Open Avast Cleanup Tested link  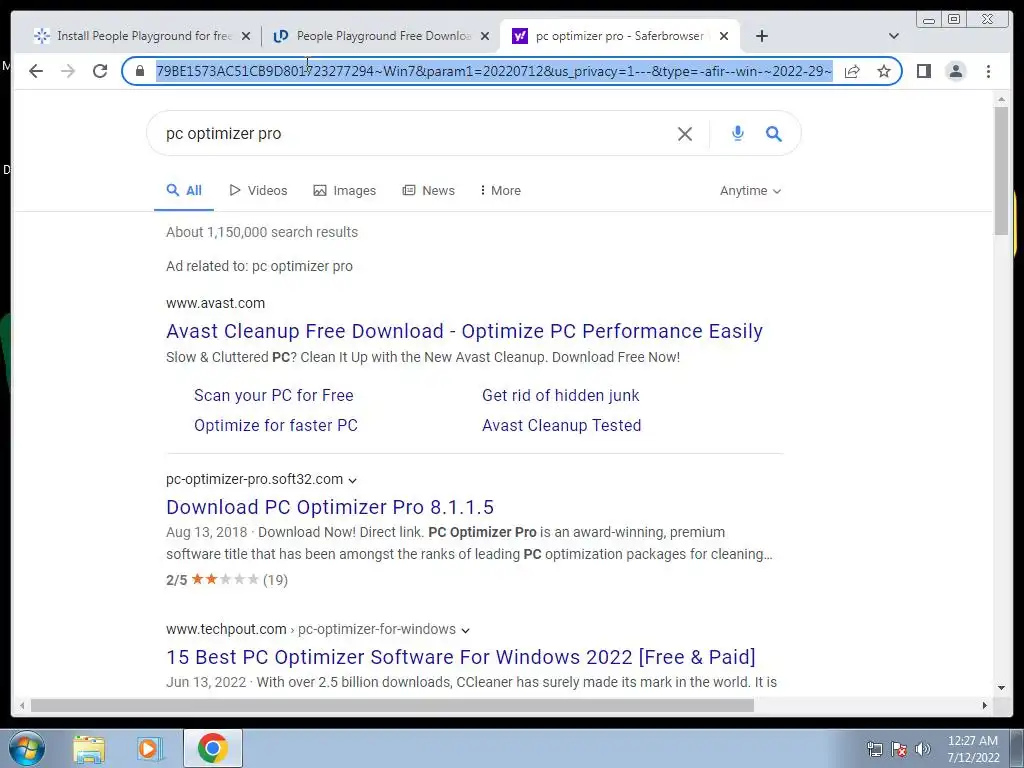click(562, 425)
